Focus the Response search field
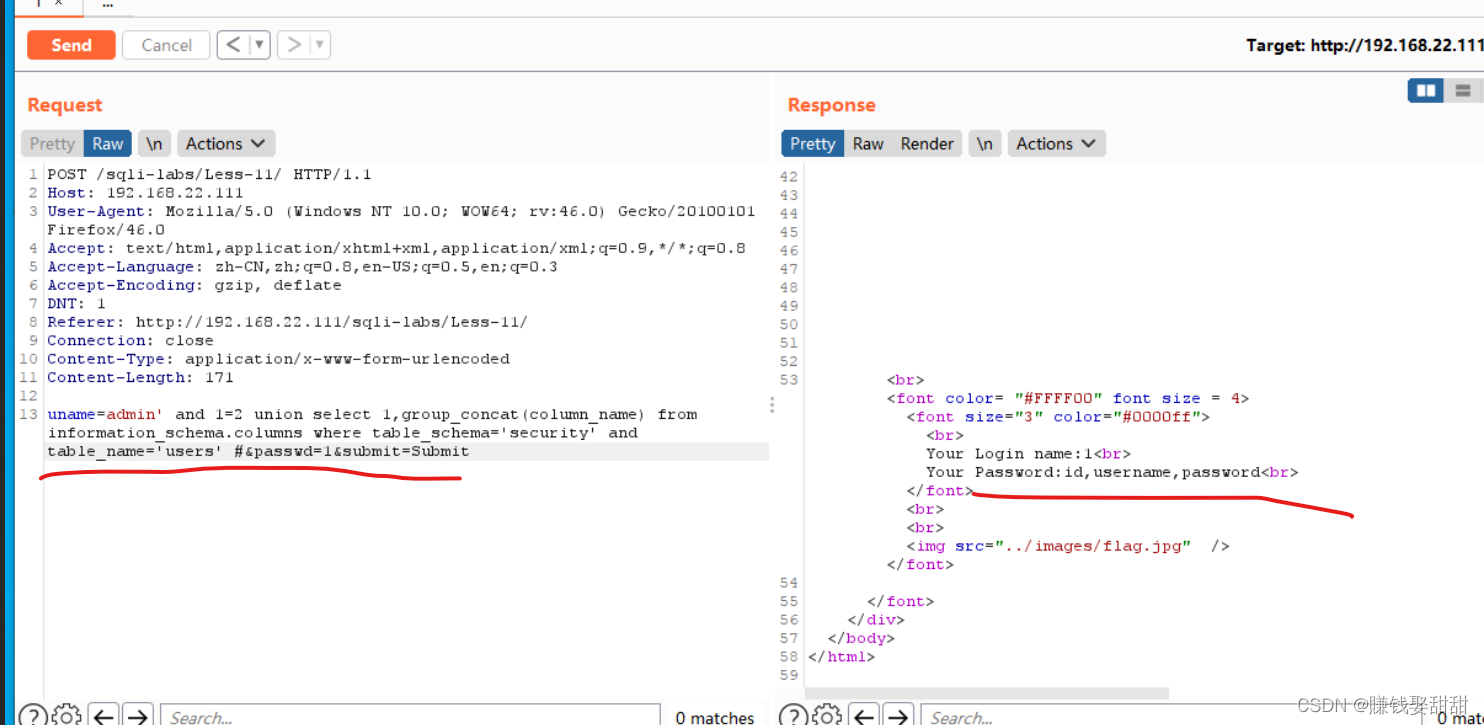Image resolution: width=1484 pixels, height=725 pixels. (x=1170, y=716)
